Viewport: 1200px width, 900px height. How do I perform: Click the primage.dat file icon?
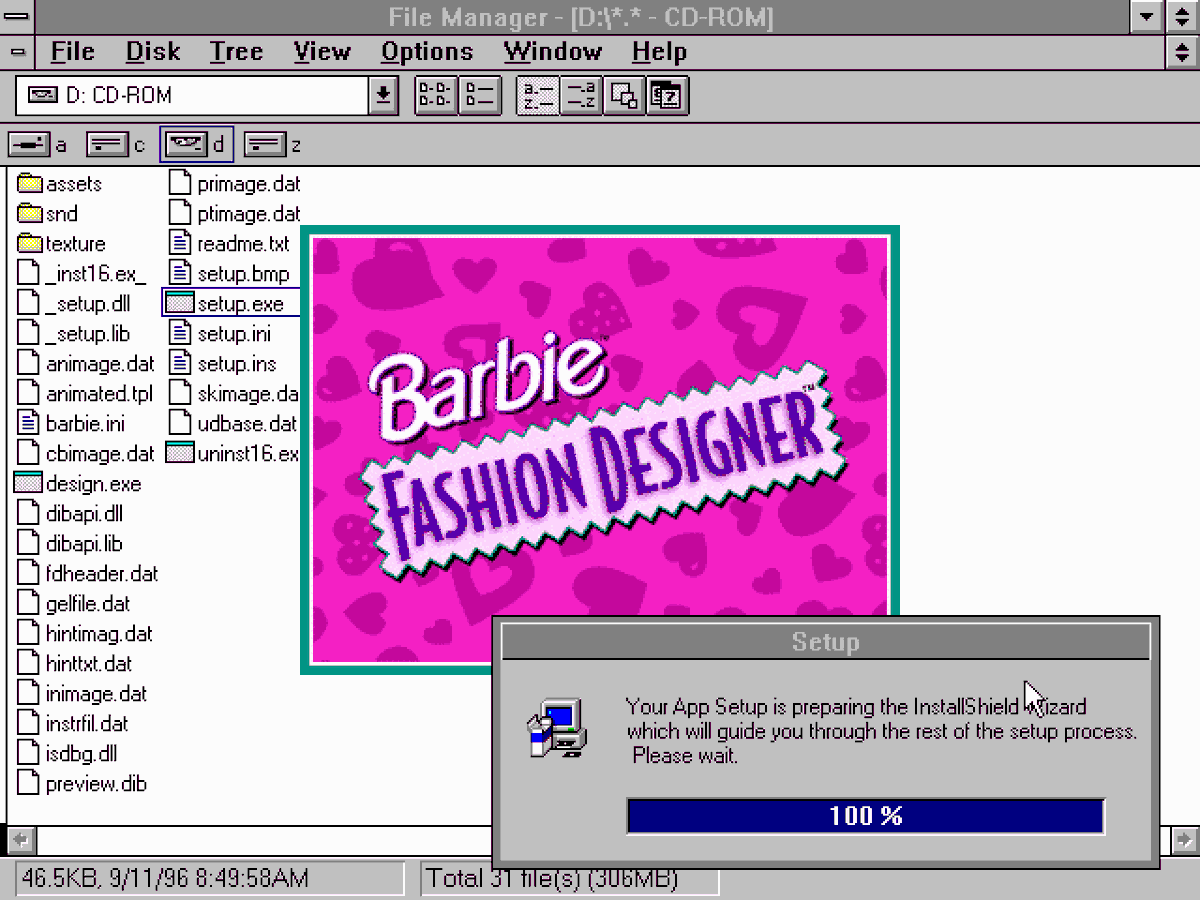[180, 184]
